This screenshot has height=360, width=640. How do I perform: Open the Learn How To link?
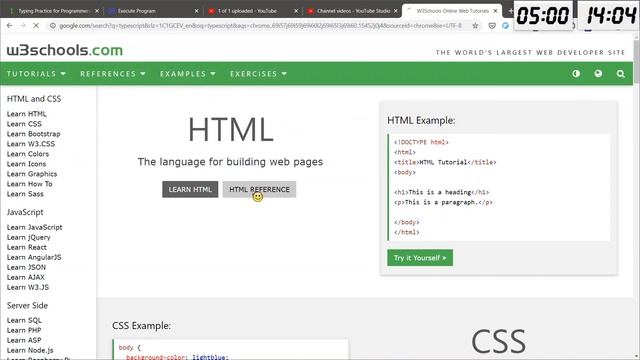click(x=29, y=184)
